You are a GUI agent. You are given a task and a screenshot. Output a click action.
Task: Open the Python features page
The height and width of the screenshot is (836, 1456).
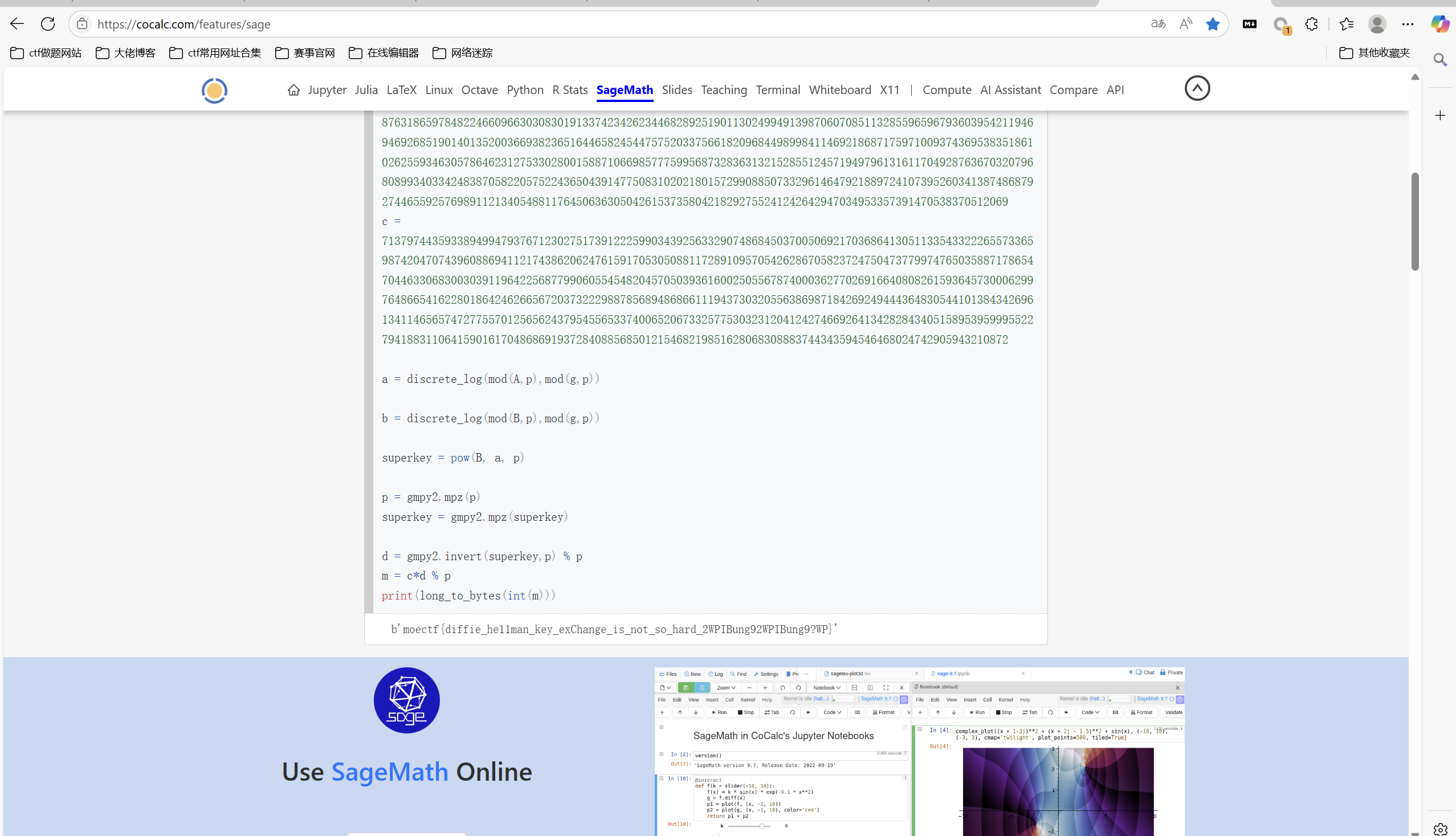(525, 90)
